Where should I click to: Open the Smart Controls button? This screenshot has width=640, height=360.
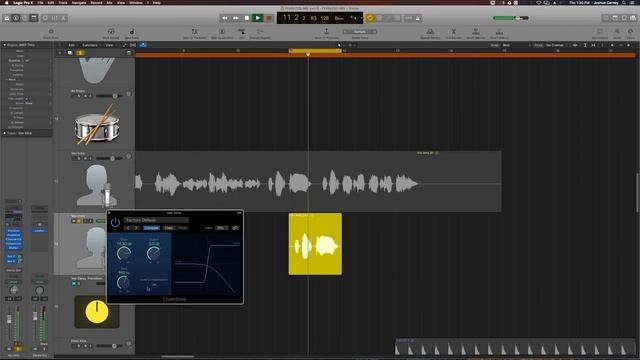pos(45,18)
